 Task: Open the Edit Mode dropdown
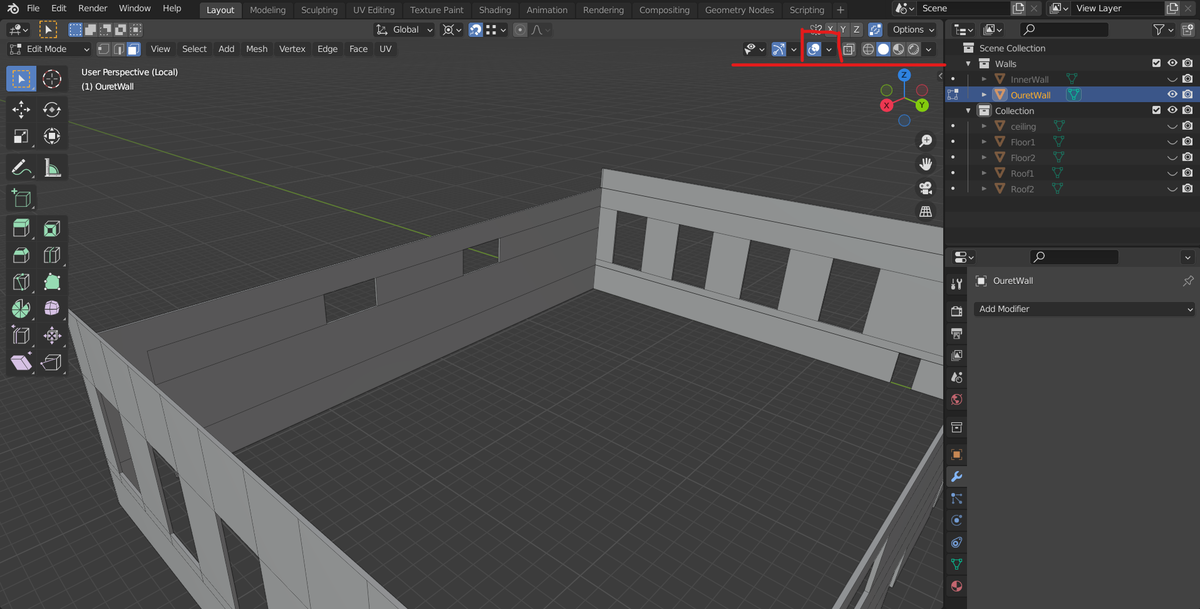coord(49,49)
